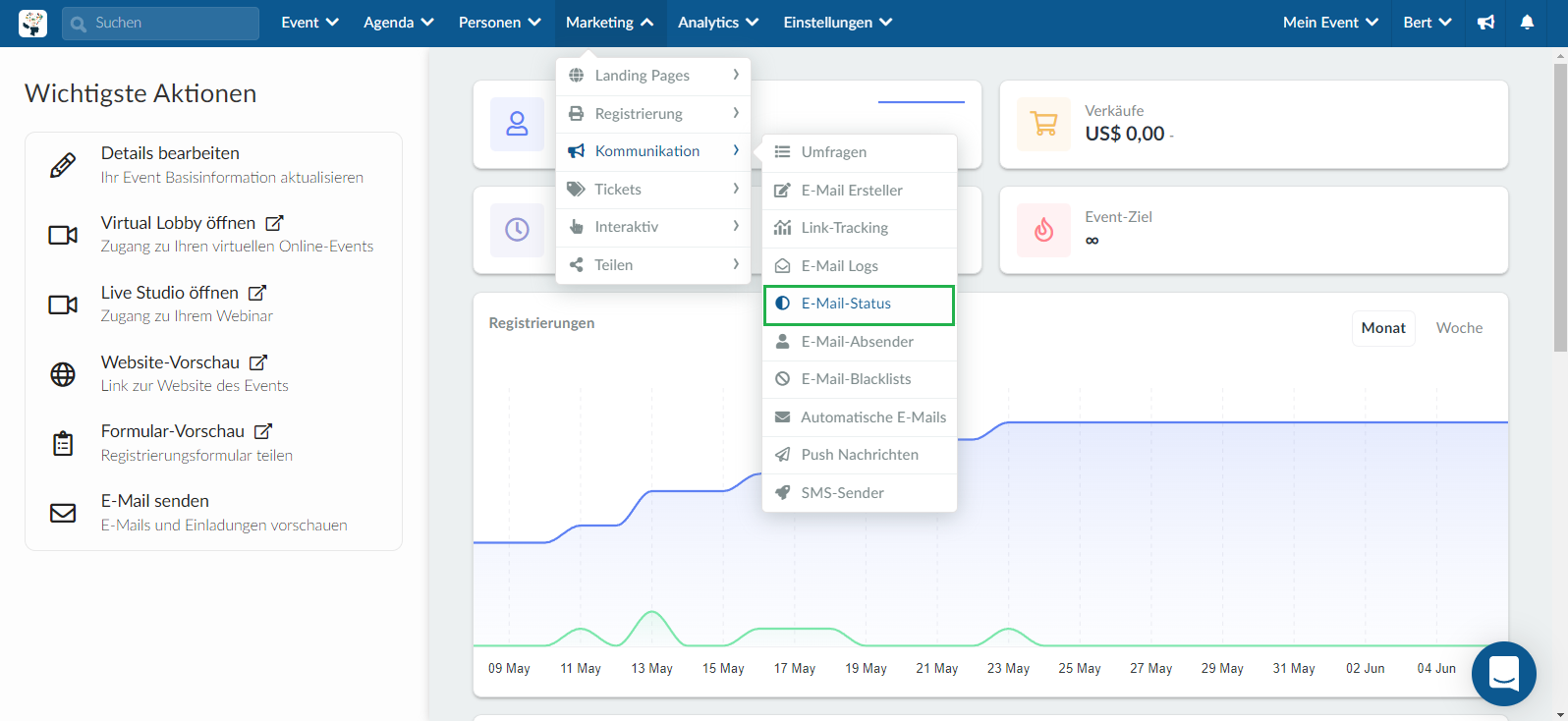Click the Suchen search field
The height and width of the screenshot is (721, 1568).
160,24
